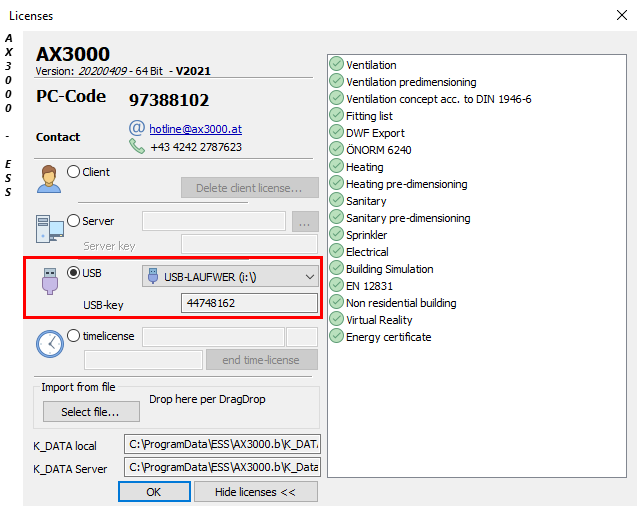Click the purple USB plug icon
Image resolution: width=638 pixels, height=507 pixels.
click(50, 281)
